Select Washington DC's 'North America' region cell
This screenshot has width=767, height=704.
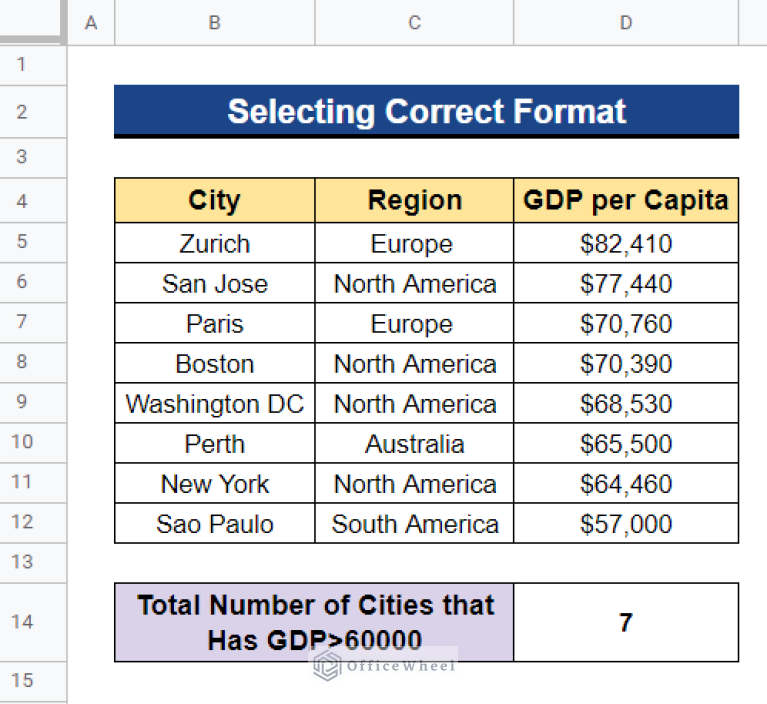pos(414,404)
